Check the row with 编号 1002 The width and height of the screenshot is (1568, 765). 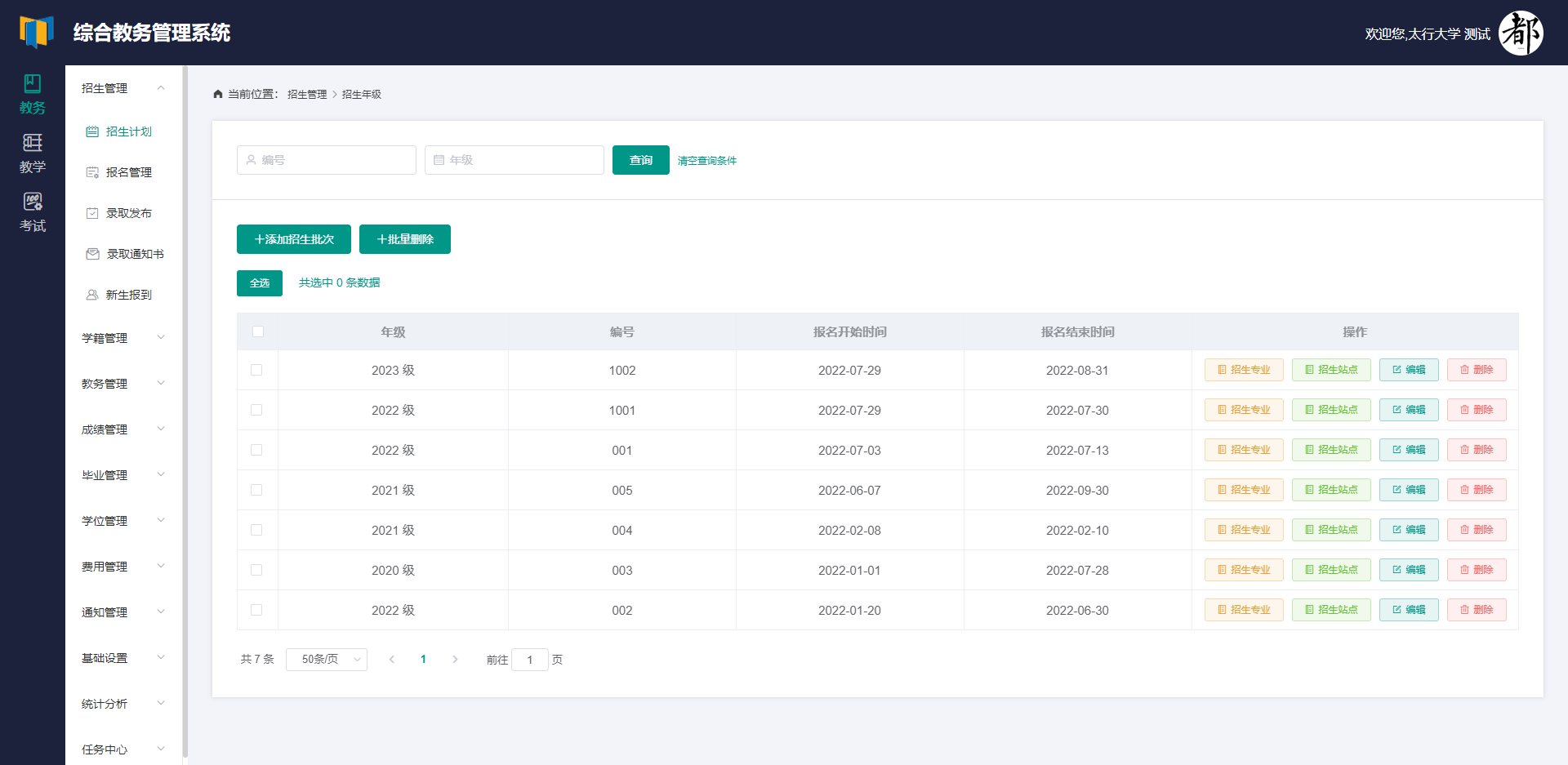[256, 370]
